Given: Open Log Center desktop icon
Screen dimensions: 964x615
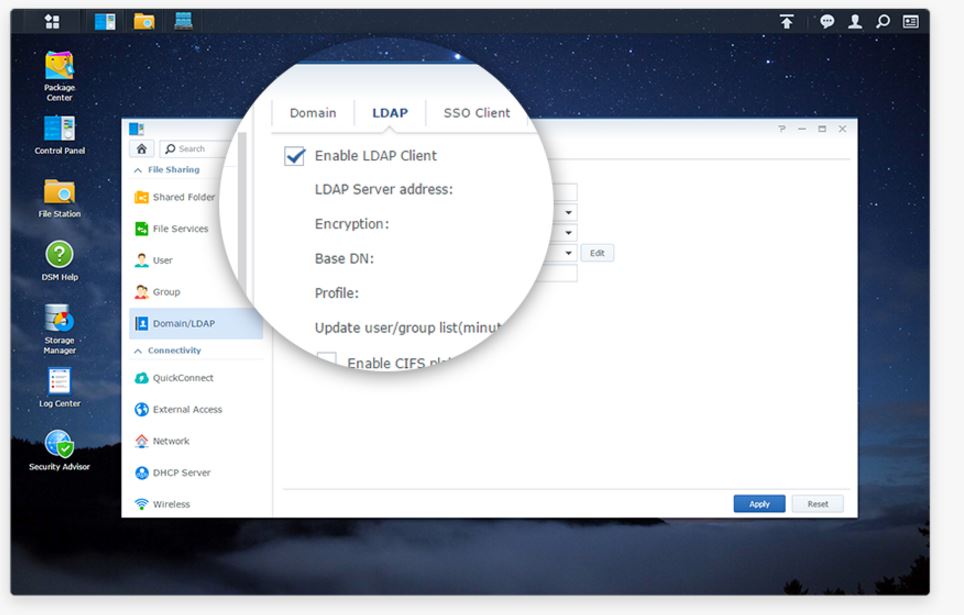Looking at the screenshot, I should tap(60, 387).
